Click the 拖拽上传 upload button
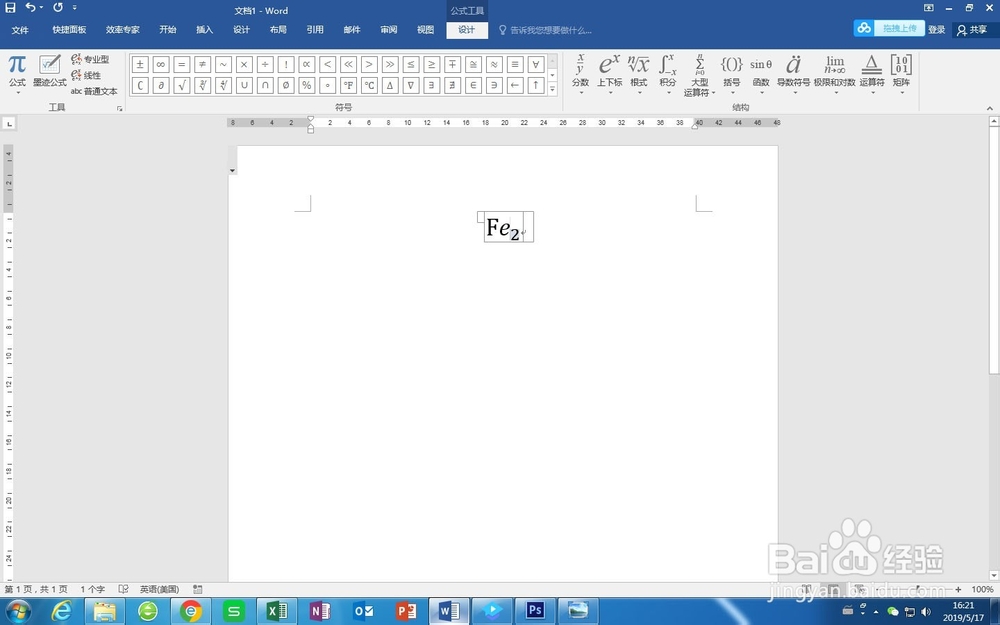 point(889,29)
